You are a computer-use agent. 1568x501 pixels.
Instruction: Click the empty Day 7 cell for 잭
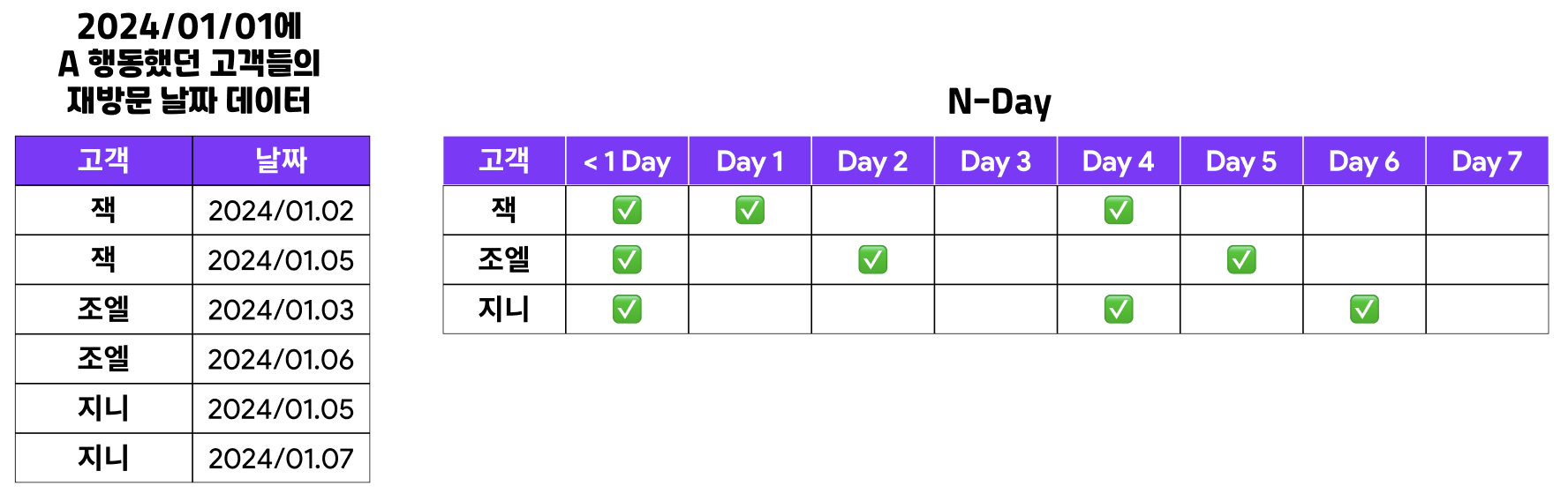(1487, 210)
